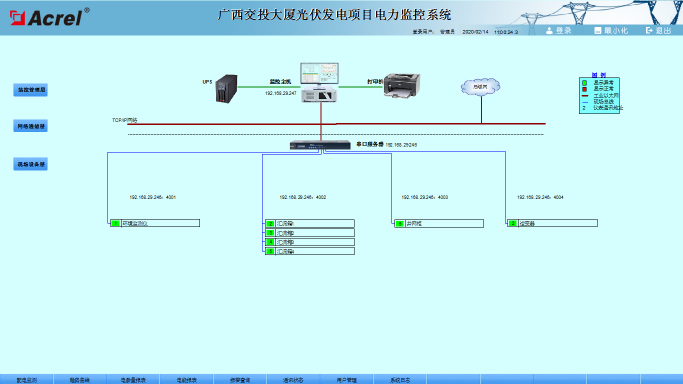Click the 网络通信层 layer button
The image size is (683, 384).
coord(30,126)
